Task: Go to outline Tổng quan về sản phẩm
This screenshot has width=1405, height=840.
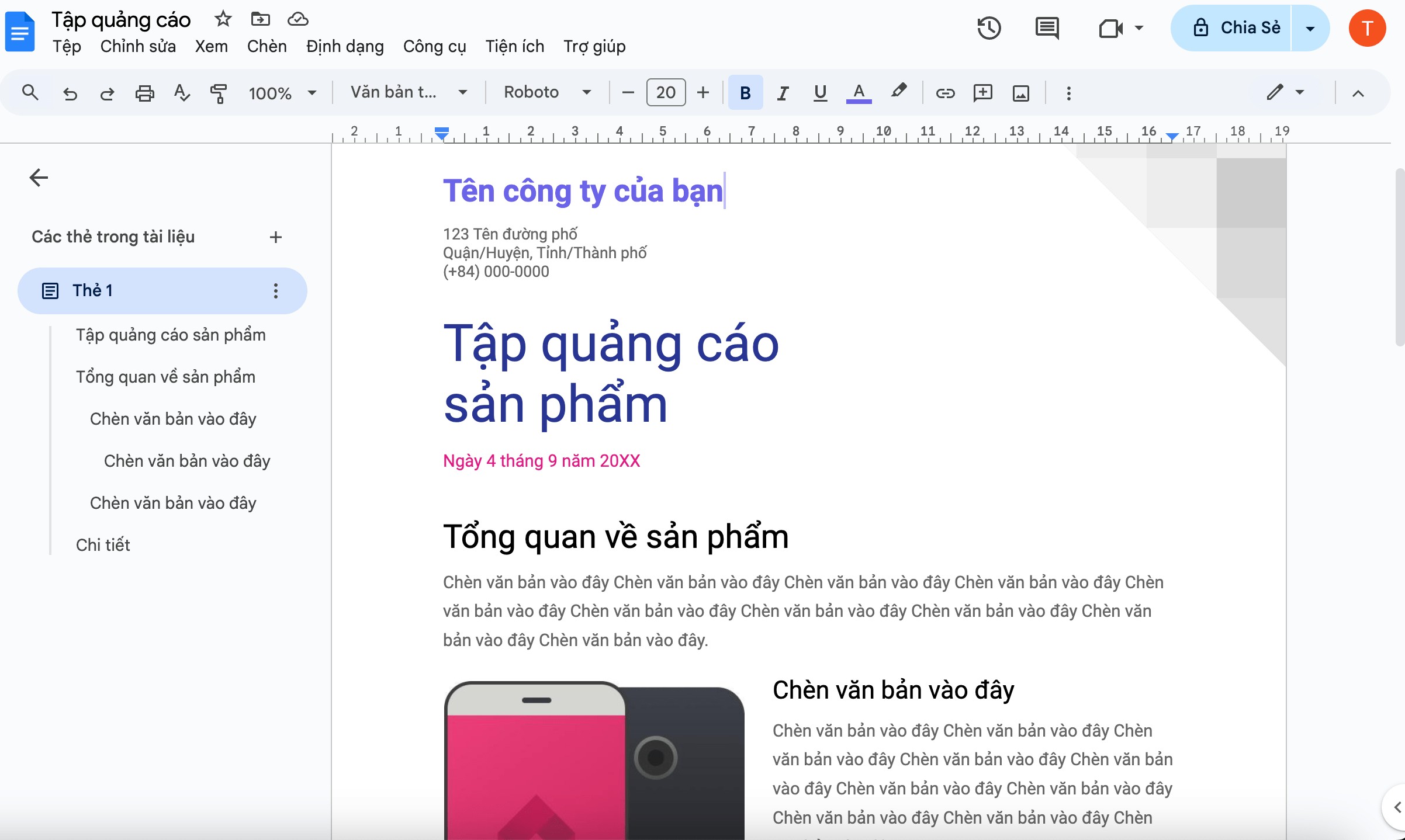Action: pos(165,377)
